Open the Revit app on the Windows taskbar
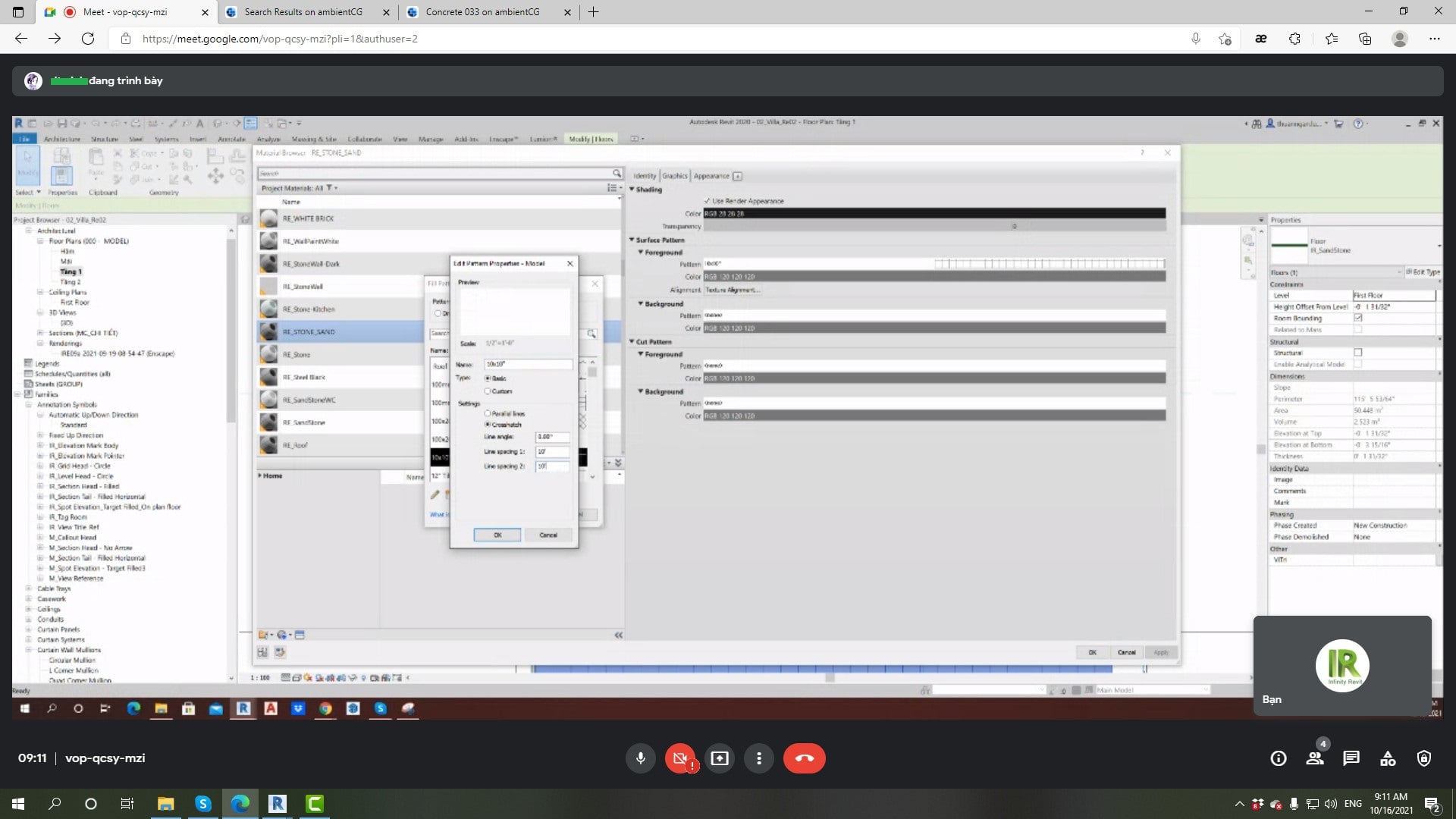 pos(278,804)
